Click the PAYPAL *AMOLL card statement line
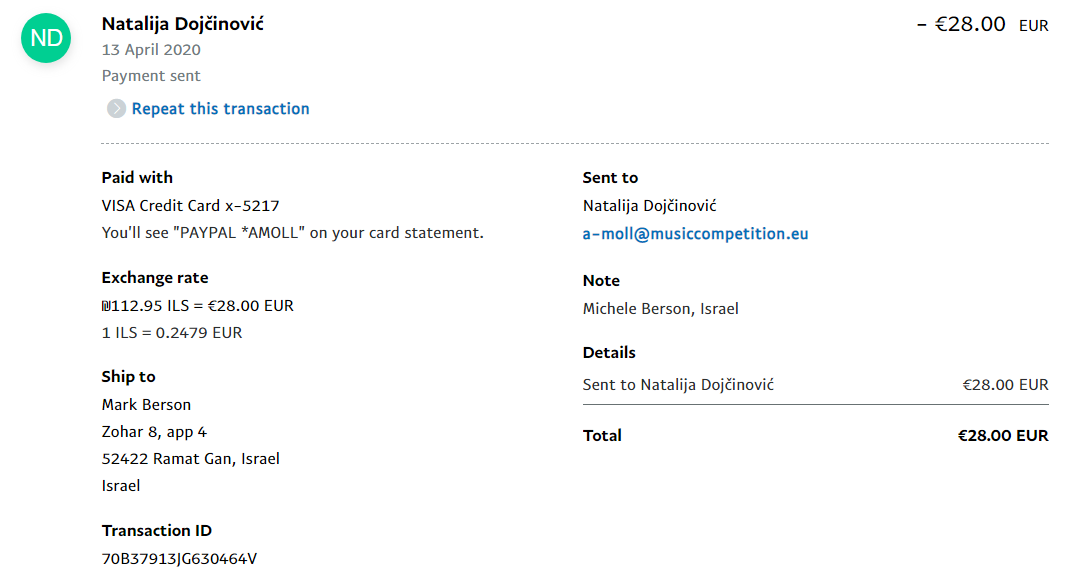1087x582 pixels. 292,233
